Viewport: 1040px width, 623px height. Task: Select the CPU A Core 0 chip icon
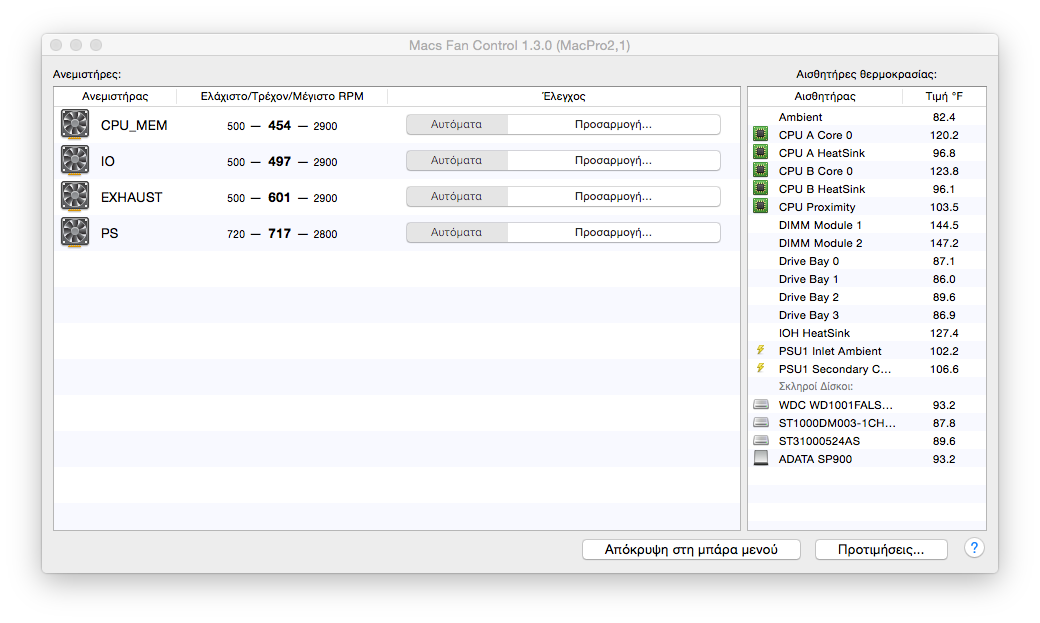761,135
